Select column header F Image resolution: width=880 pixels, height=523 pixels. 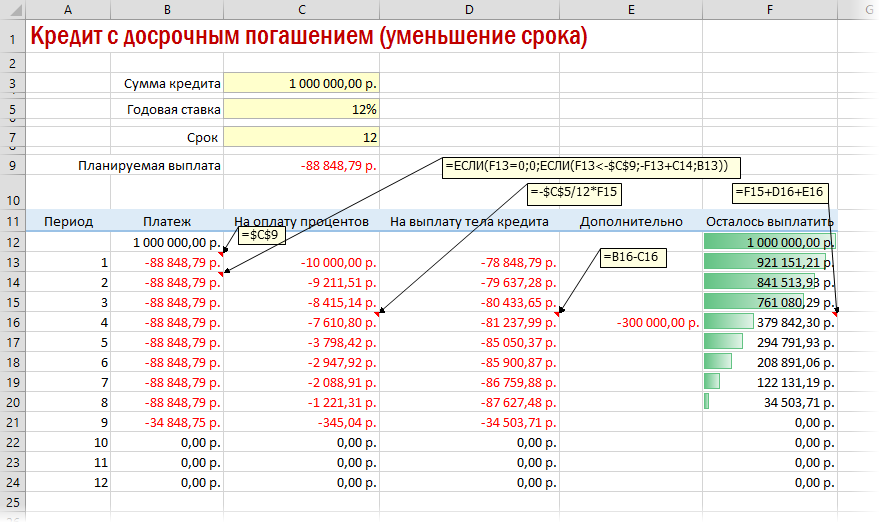pos(770,10)
